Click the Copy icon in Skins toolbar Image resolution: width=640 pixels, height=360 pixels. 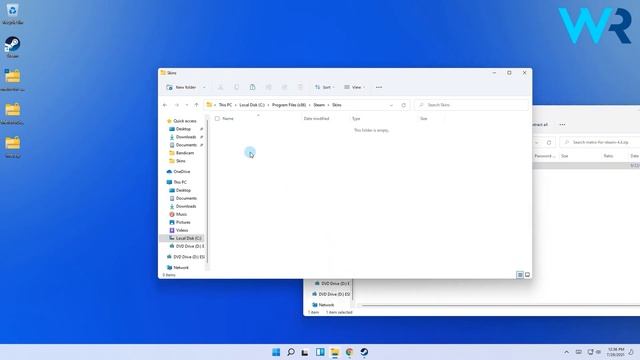coord(236,87)
